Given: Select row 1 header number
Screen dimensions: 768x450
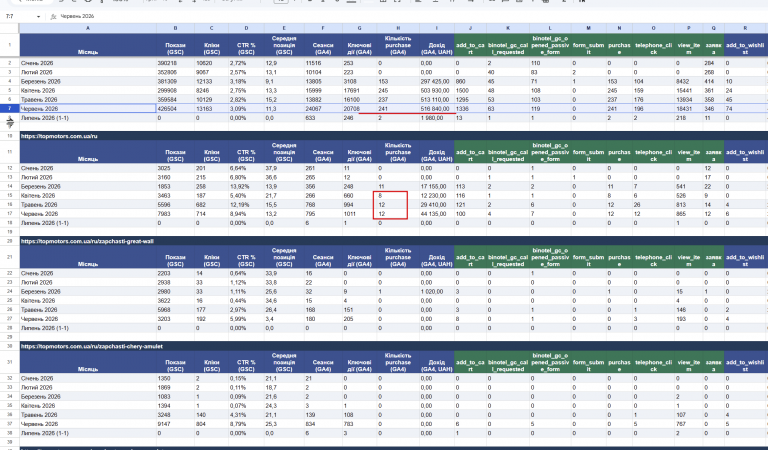Looking at the screenshot, I should (10, 45).
